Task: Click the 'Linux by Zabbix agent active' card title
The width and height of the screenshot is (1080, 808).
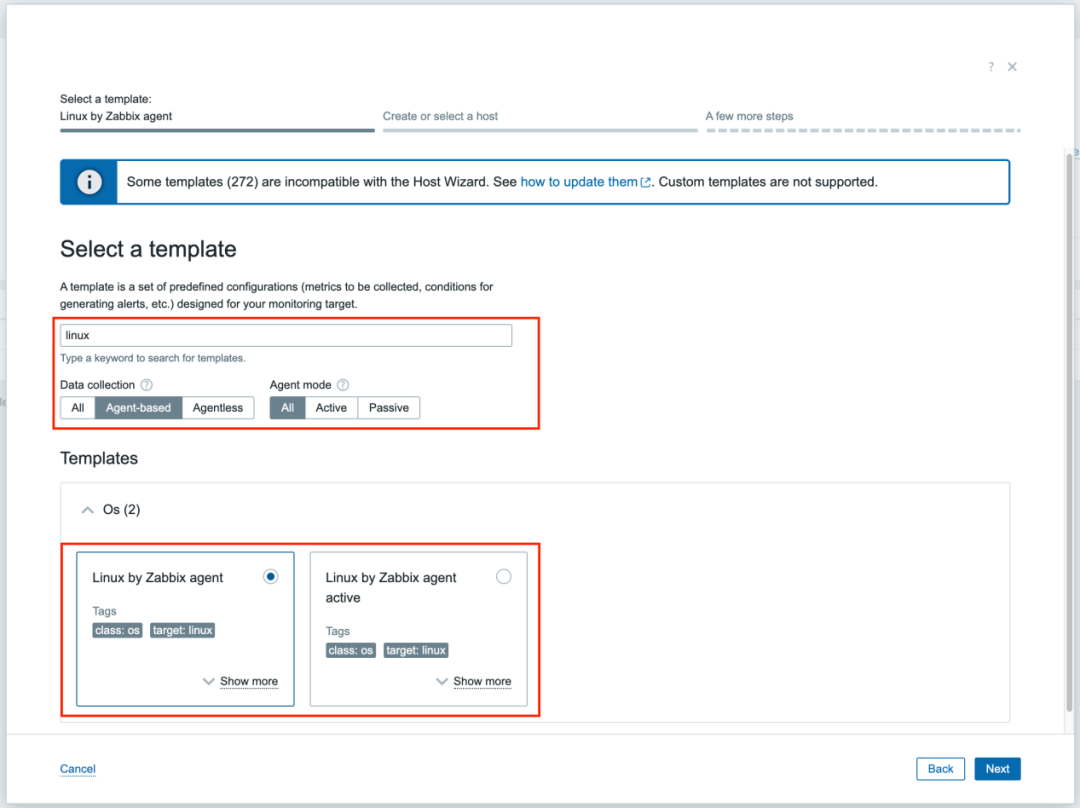Action: [x=391, y=588]
